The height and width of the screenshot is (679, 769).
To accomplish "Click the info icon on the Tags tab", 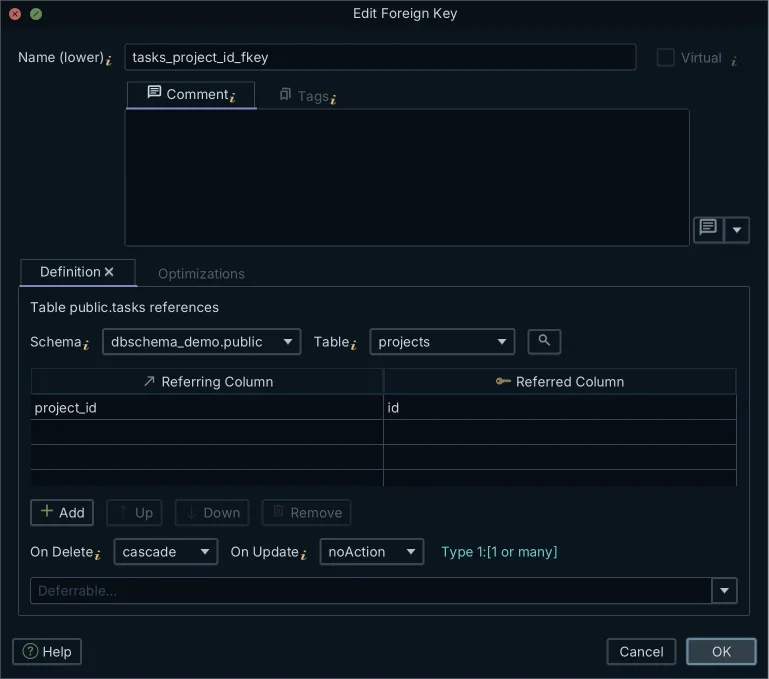I will [333, 99].
